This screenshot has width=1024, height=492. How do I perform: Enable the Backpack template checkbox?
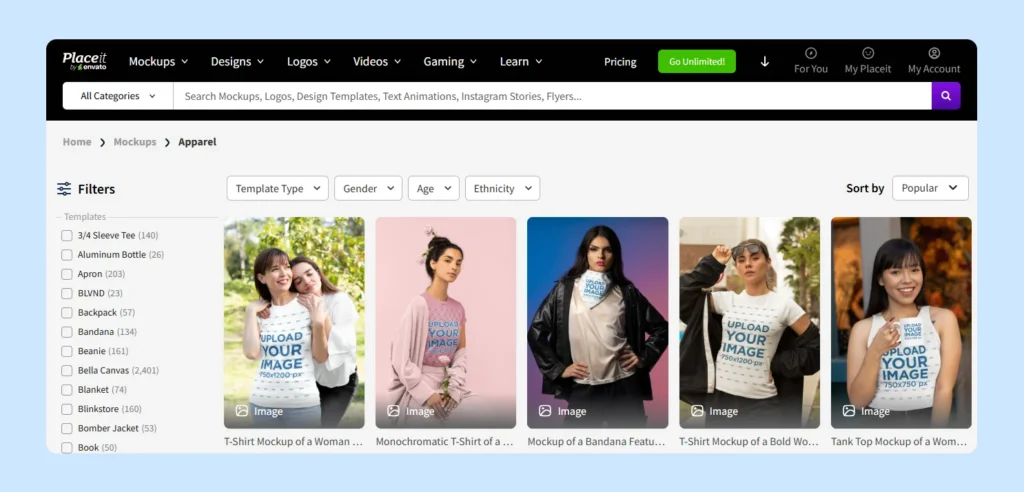tap(67, 313)
